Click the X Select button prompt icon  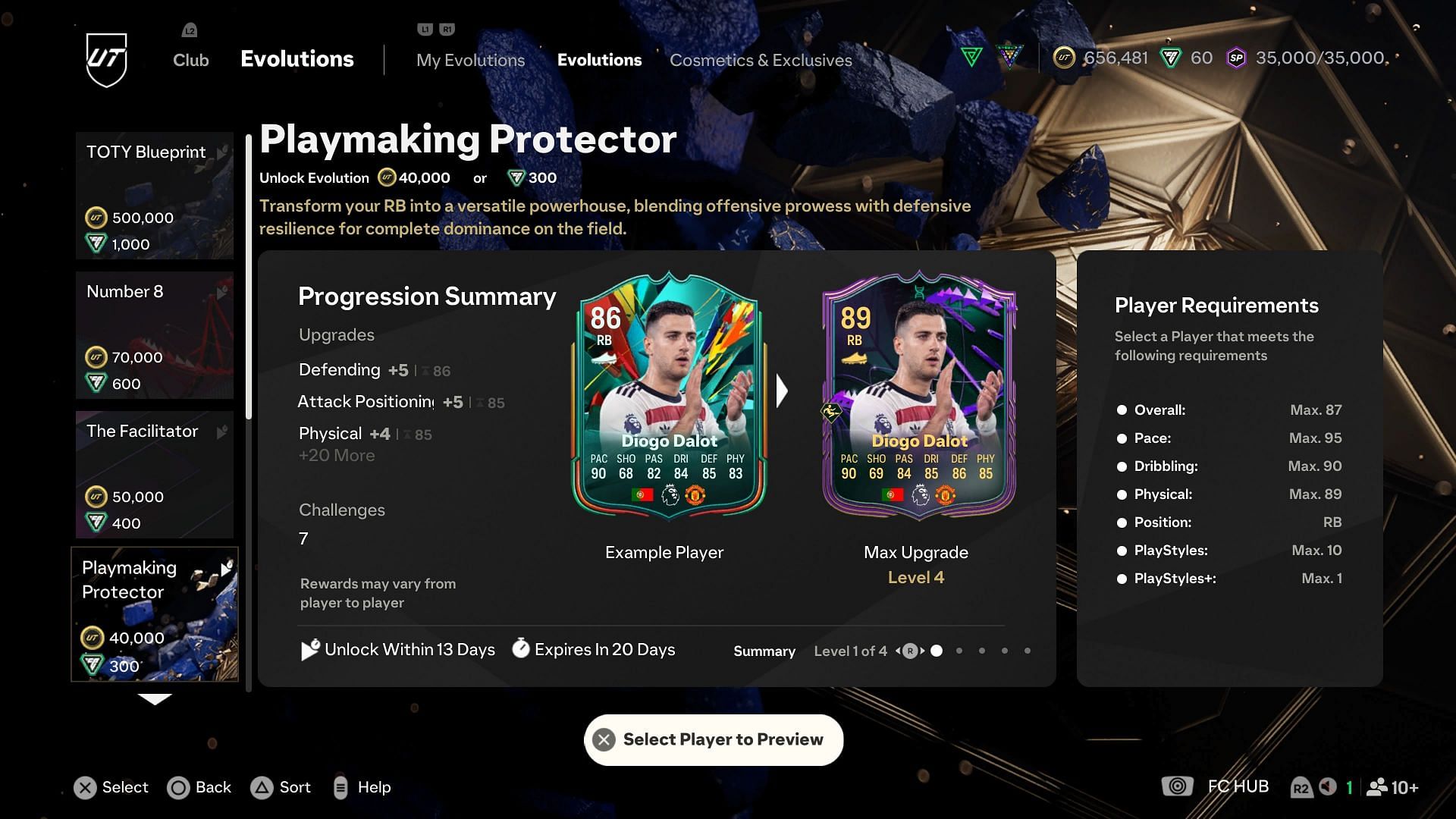[x=86, y=788]
